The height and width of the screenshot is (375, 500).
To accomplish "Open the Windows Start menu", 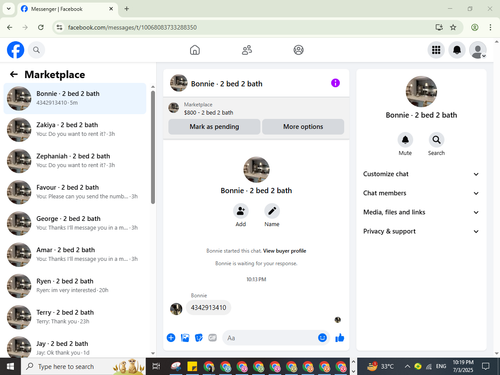I will pyautogui.click(x=10, y=366).
